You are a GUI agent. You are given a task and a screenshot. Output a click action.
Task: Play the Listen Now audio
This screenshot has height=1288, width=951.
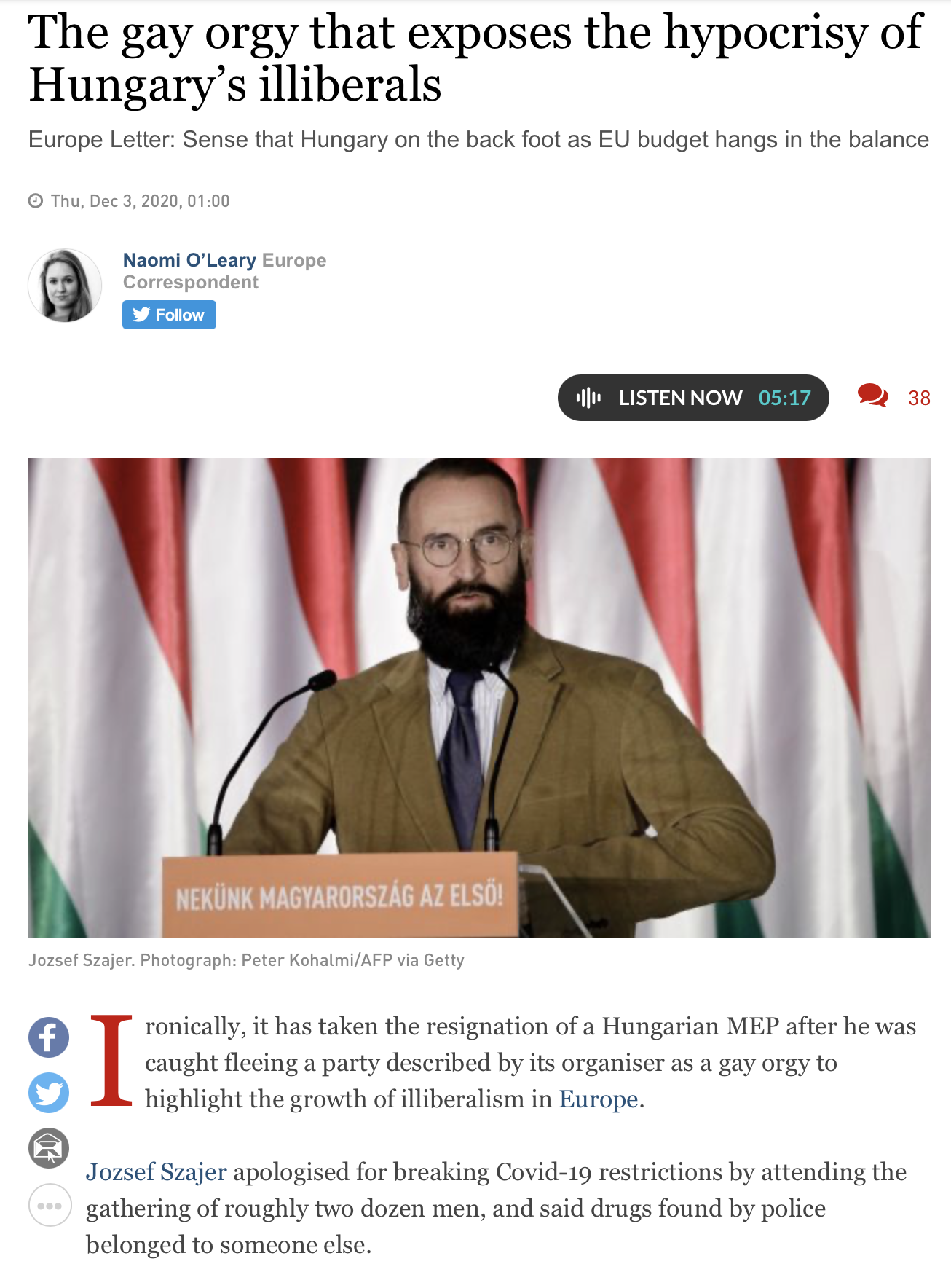[x=693, y=398]
